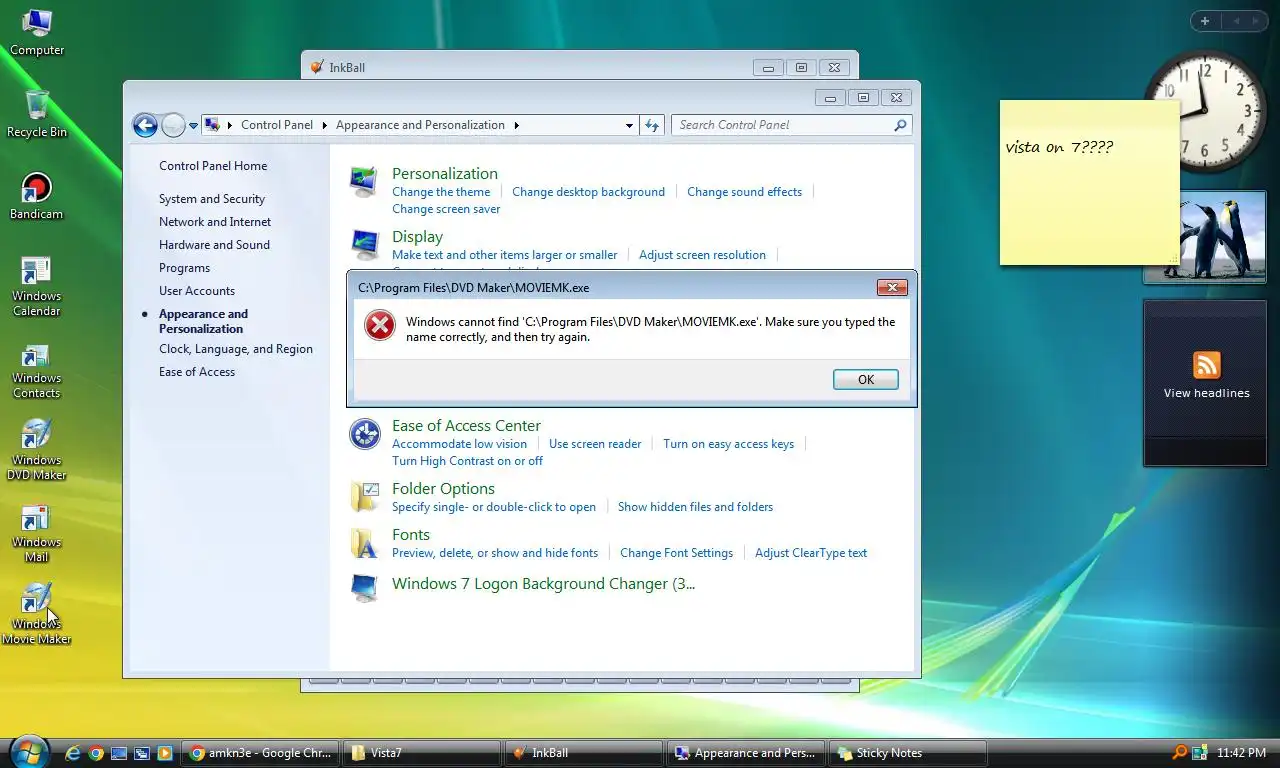
Task: Launch Internet Explorer from quick launch
Action: click(73, 753)
